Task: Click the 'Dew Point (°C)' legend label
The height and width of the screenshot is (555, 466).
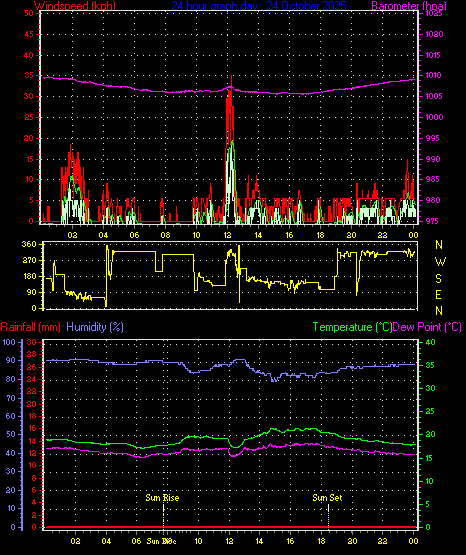Action: point(427,327)
